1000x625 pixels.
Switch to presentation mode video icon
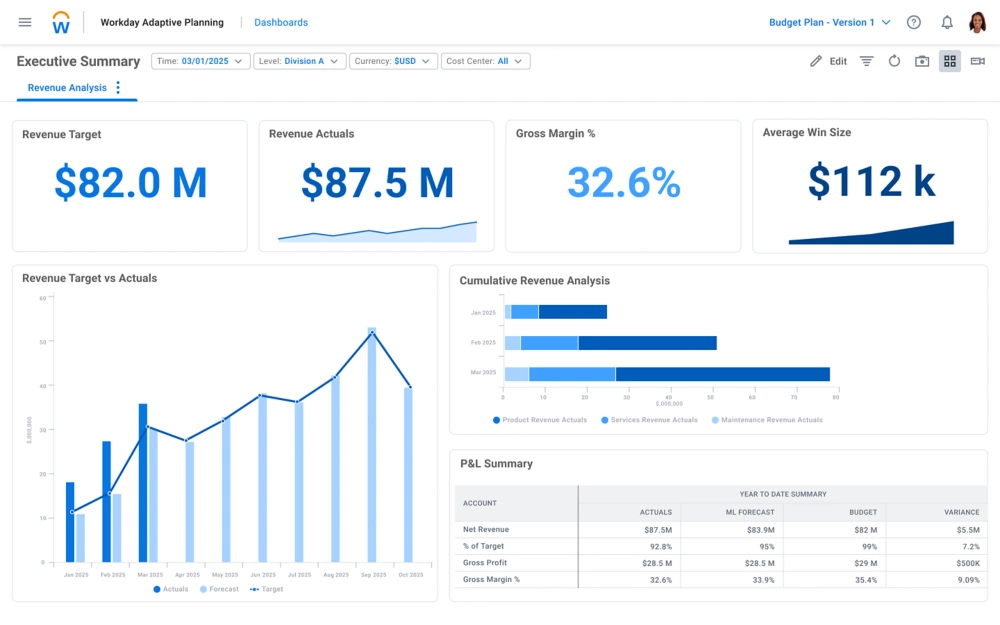click(x=977, y=61)
